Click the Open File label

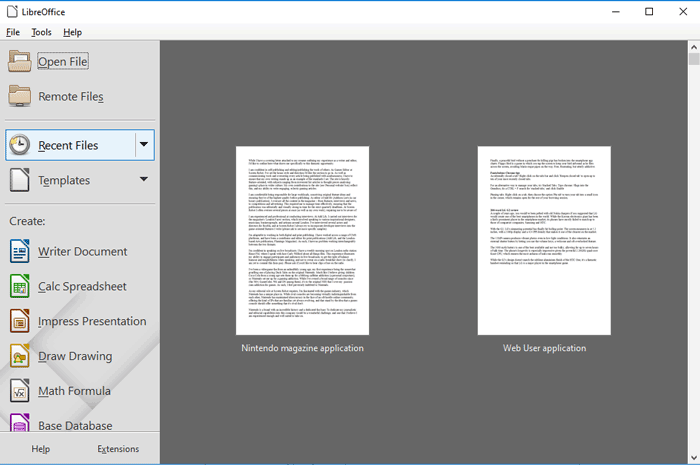click(x=62, y=62)
